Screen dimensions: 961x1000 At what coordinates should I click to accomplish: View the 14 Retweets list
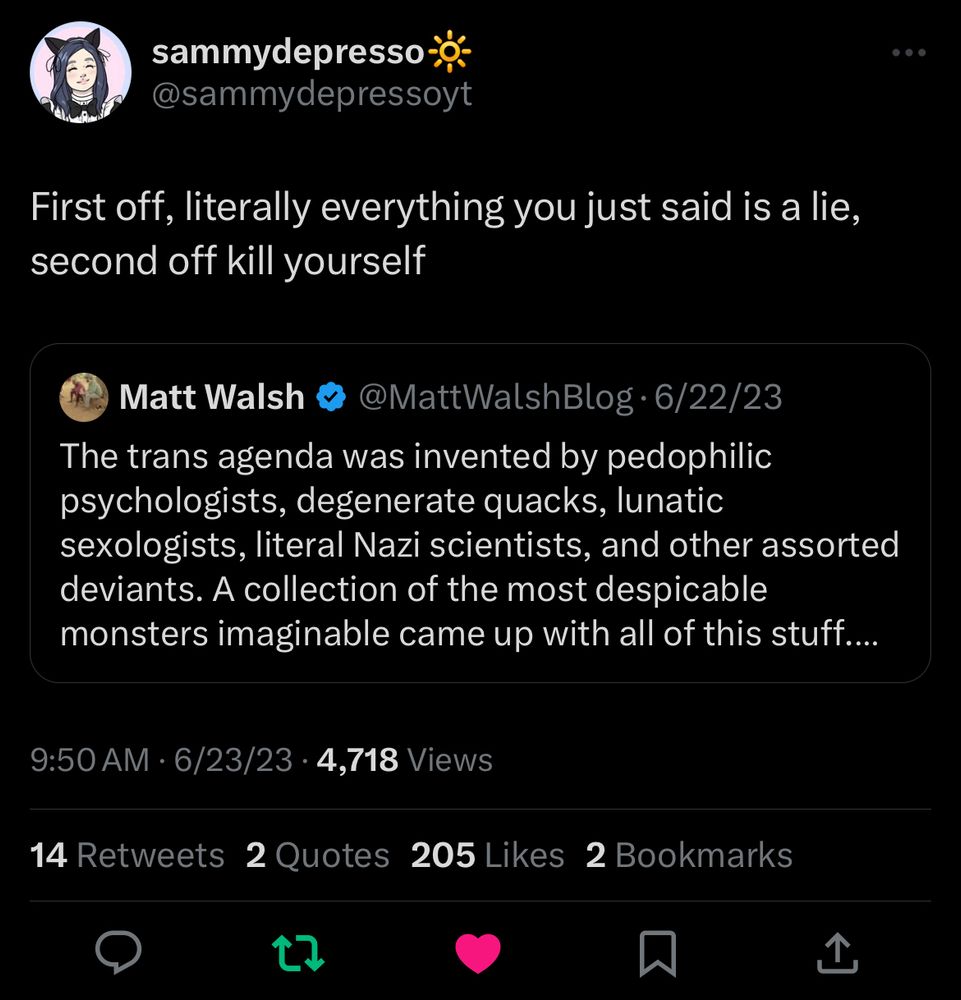[x=128, y=855]
